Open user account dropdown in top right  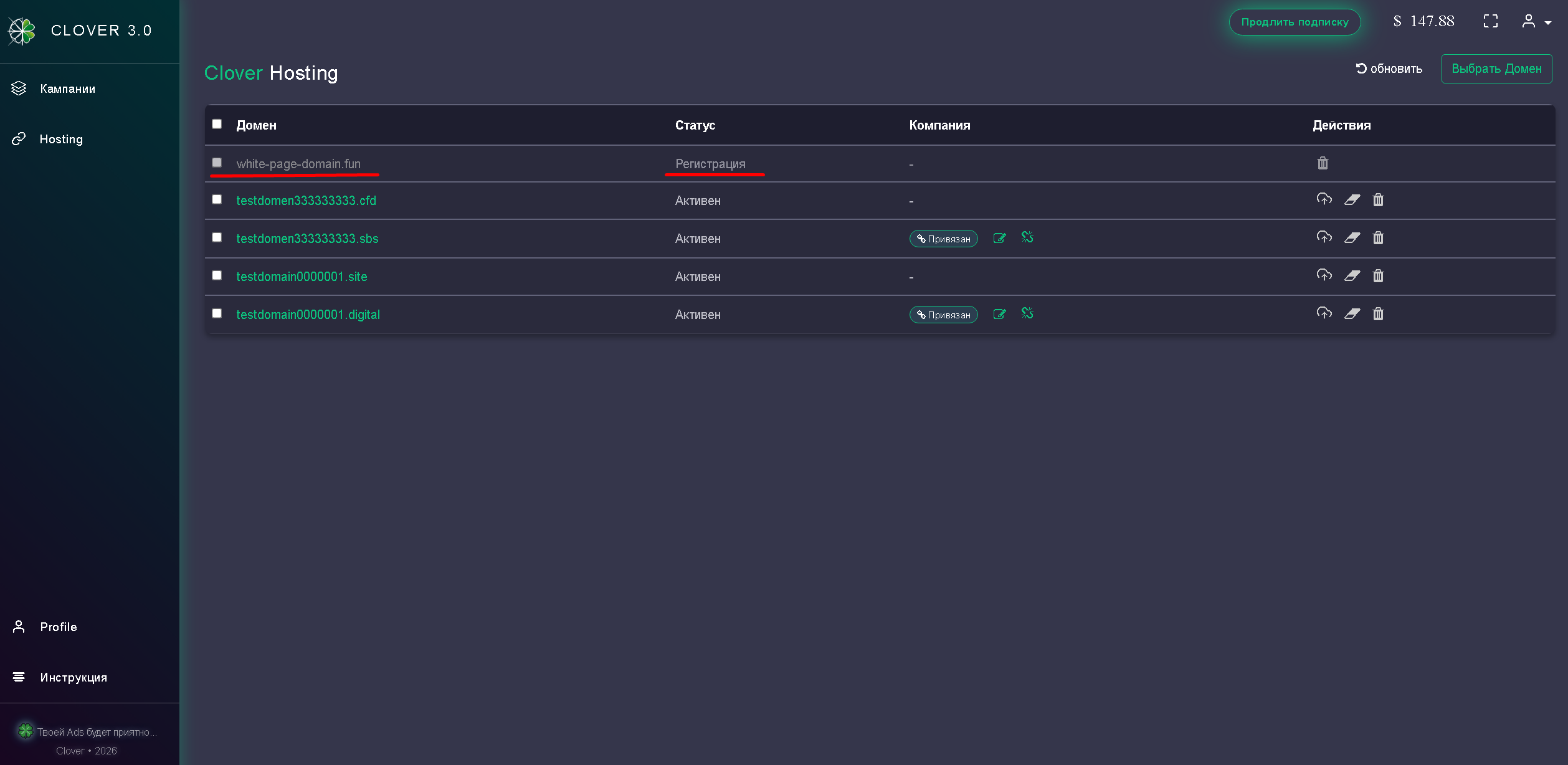1536,22
